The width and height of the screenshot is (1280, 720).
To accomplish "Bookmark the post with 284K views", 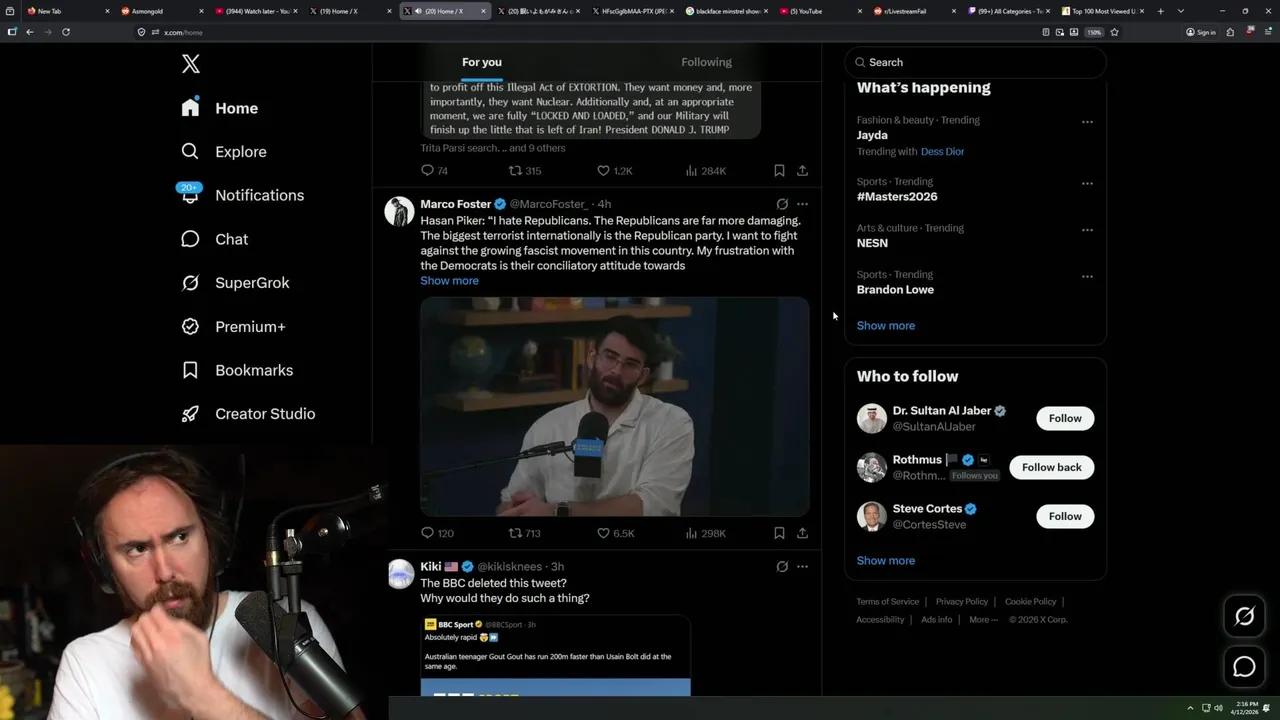I will coord(779,171).
